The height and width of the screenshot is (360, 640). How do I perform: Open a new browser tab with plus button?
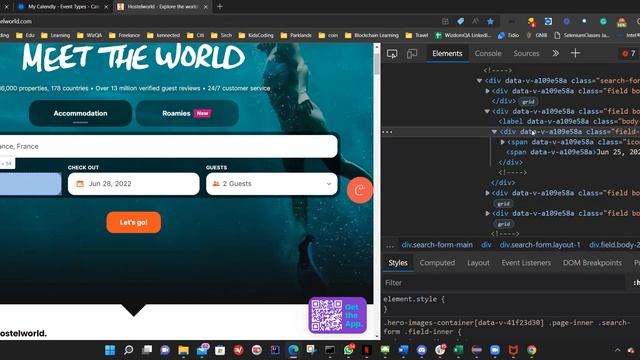220,7
